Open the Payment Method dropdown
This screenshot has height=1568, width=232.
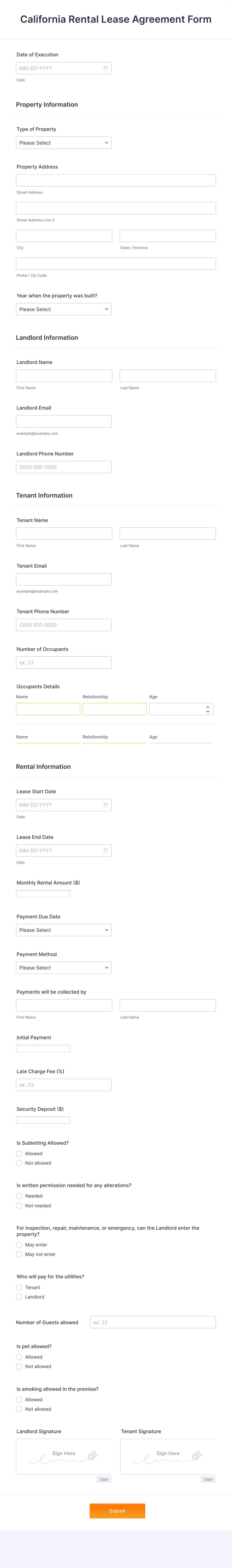(64, 968)
